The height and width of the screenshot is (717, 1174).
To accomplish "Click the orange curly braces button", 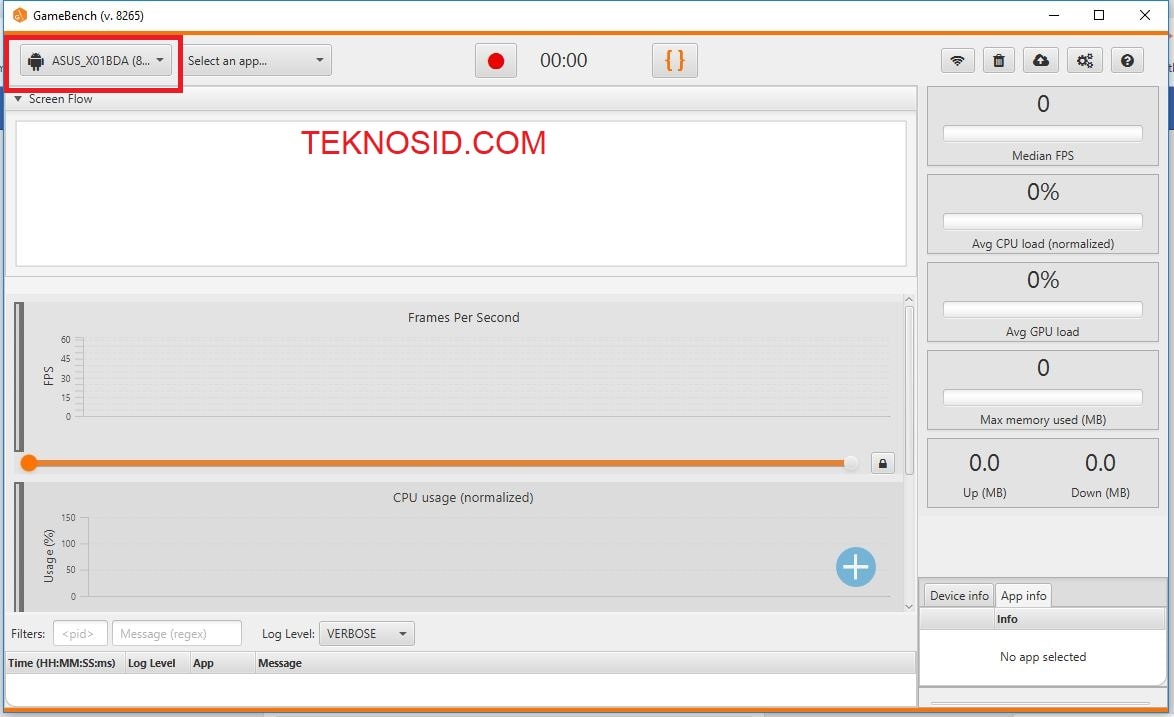I will (675, 61).
